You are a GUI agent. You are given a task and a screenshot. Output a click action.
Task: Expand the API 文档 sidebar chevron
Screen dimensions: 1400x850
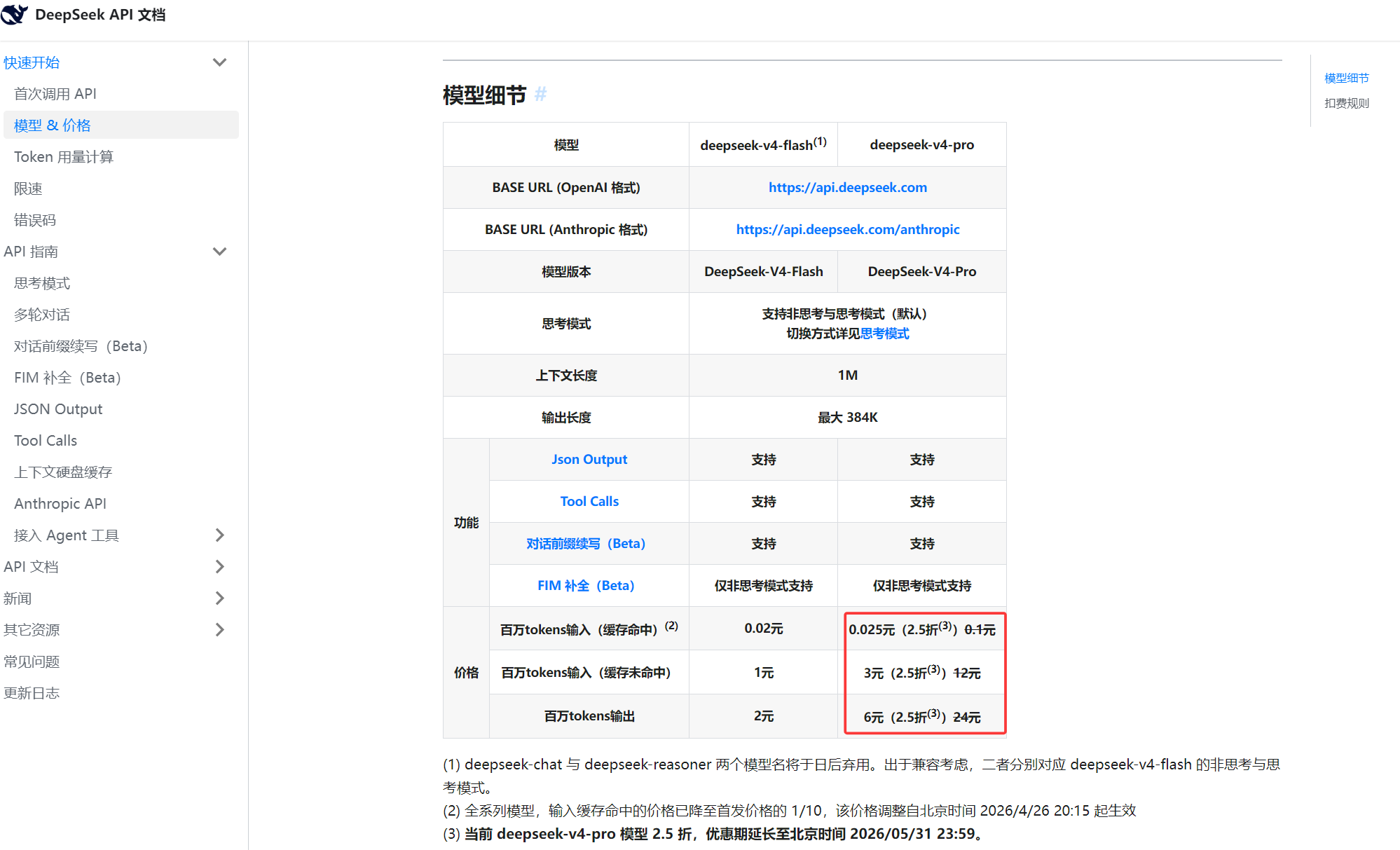(x=220, y=567)
